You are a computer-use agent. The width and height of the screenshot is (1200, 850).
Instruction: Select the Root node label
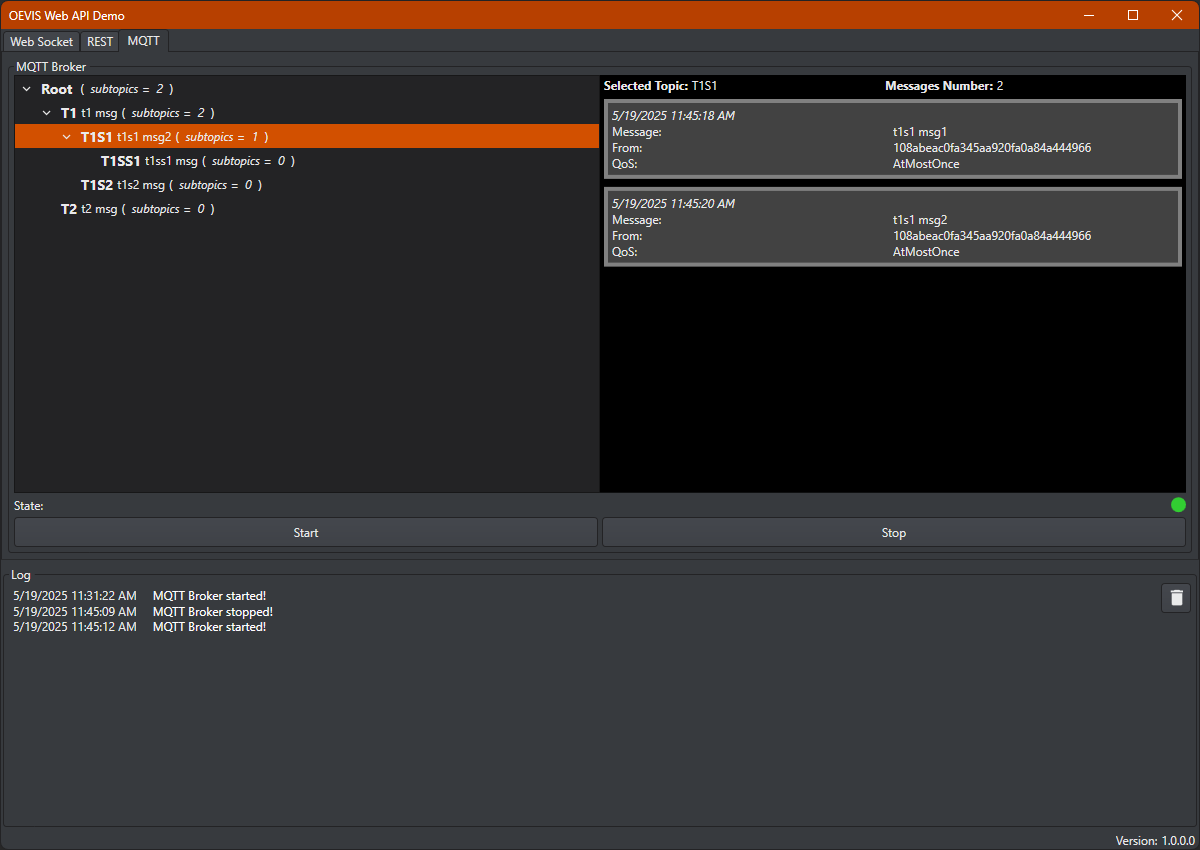tap(57, 89)
